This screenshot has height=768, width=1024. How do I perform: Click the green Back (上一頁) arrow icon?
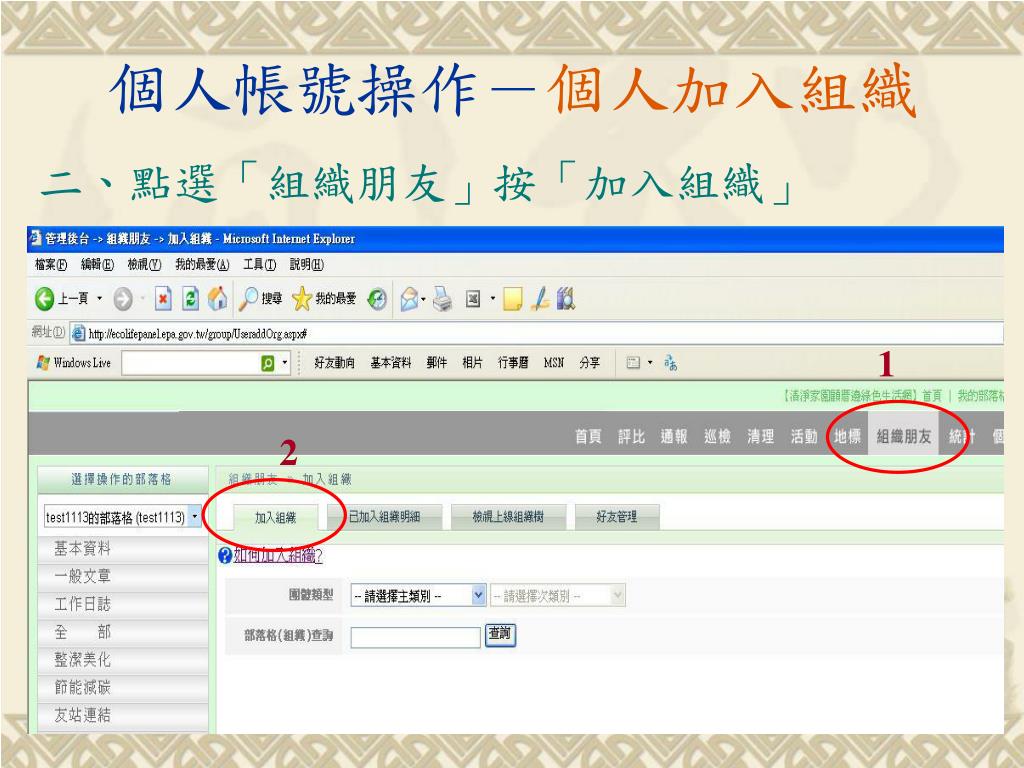point(44,299)
